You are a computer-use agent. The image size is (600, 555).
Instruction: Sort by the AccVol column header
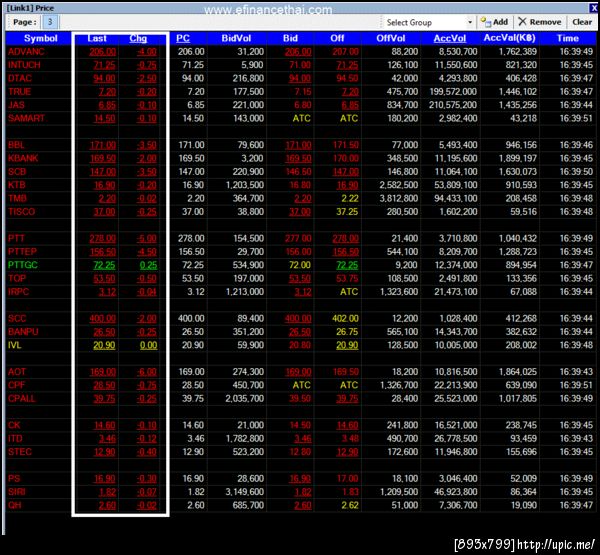tap(450, 38)
